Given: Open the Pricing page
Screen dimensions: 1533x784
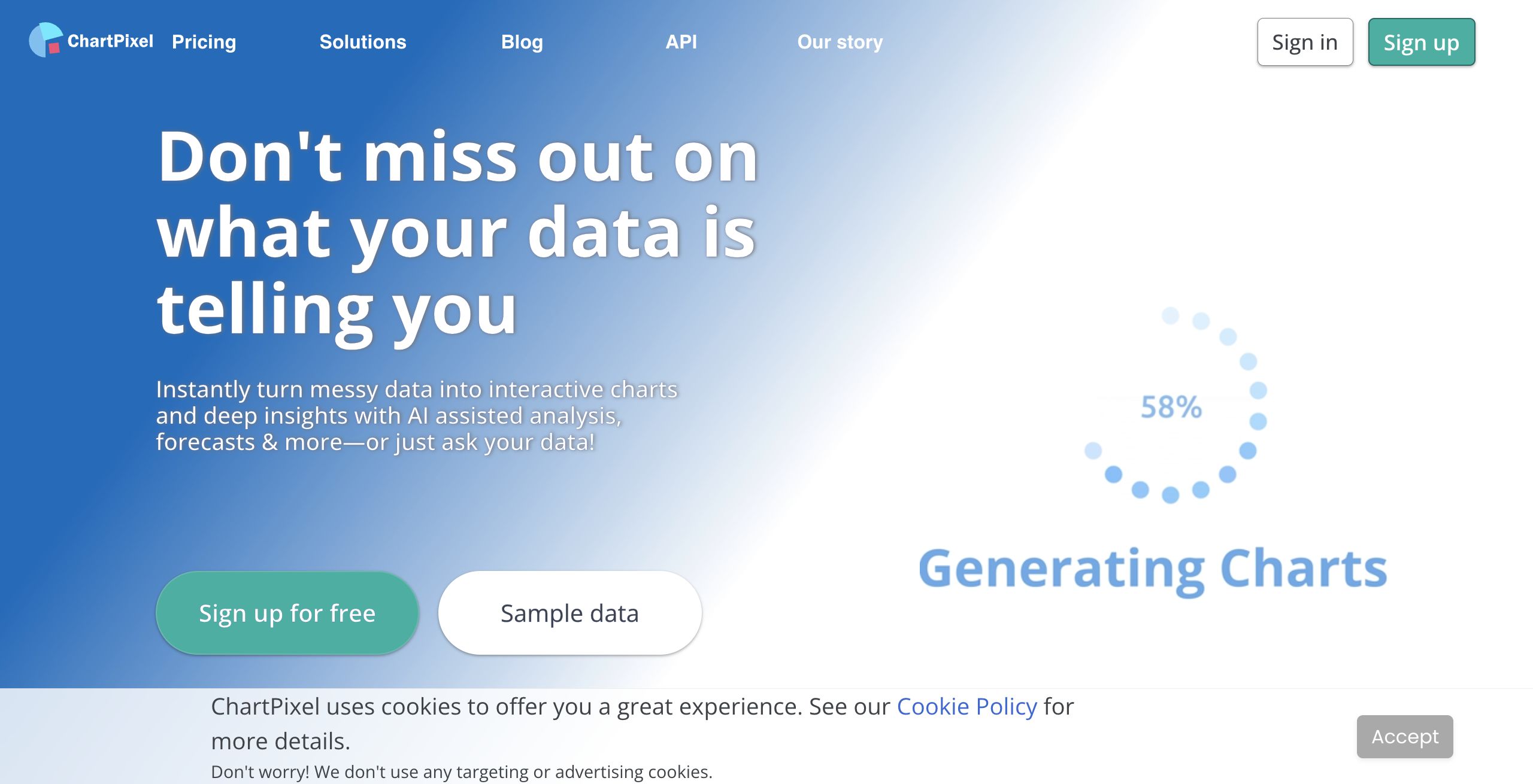Looking at the screenshot, I should click(x=204, y=42).
